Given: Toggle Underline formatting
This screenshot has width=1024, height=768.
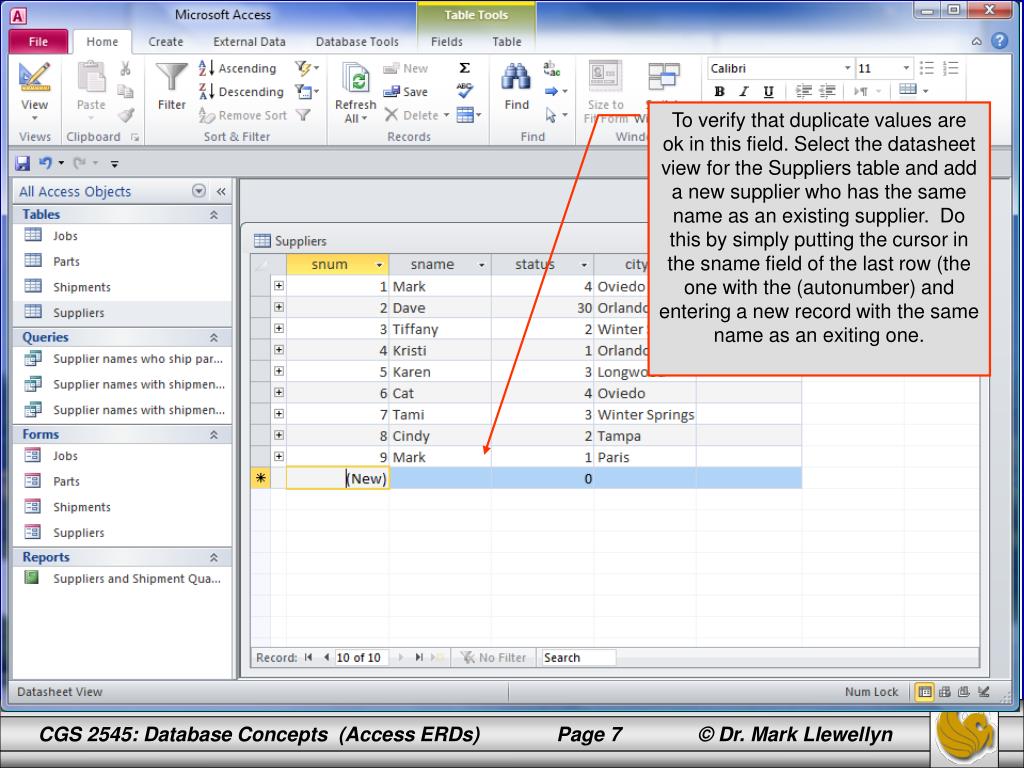Looking at the screenshot, I should [x=768, y=91].
